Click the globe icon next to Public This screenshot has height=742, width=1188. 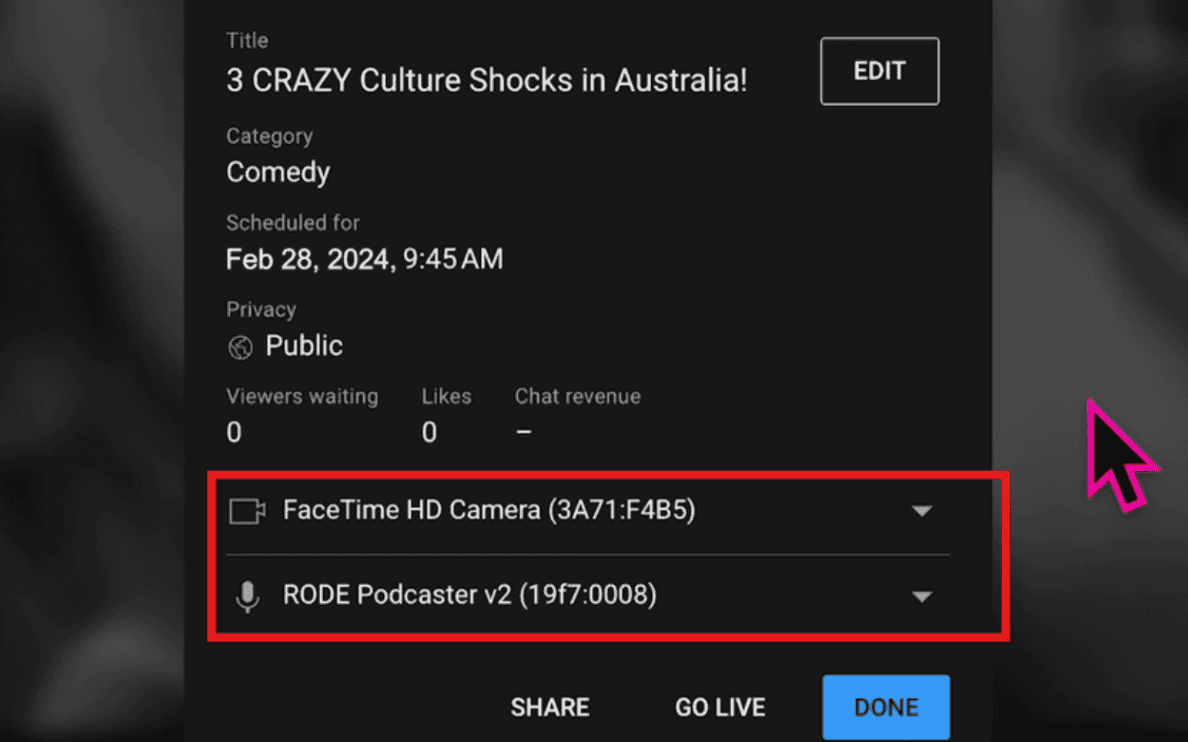239,347
